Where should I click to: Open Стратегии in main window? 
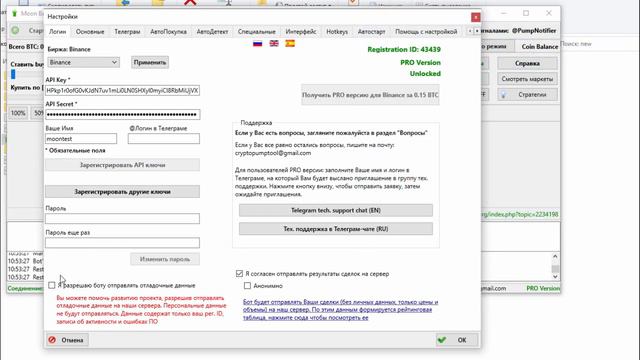(x=527, y=94)
